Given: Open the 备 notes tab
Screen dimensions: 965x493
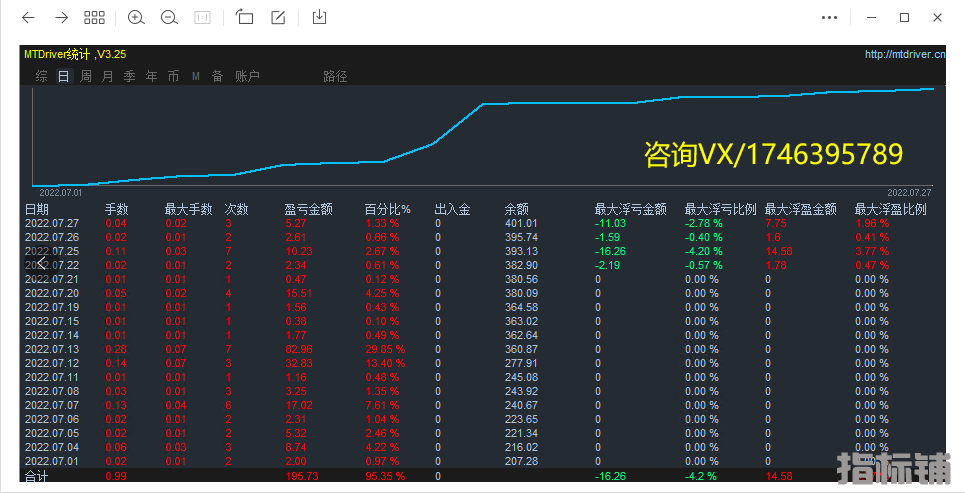Looking at the screenshot, I should (x=217, y=76).
